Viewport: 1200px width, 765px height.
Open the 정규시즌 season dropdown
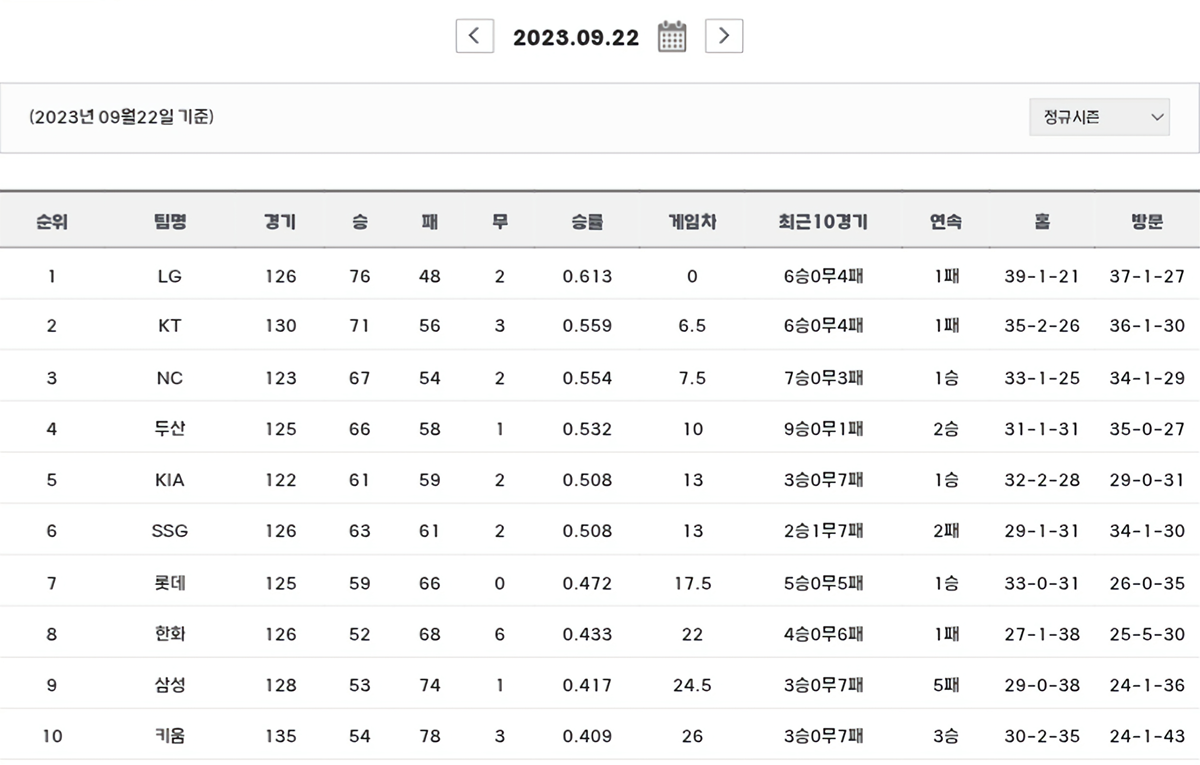pos(1099,117)
